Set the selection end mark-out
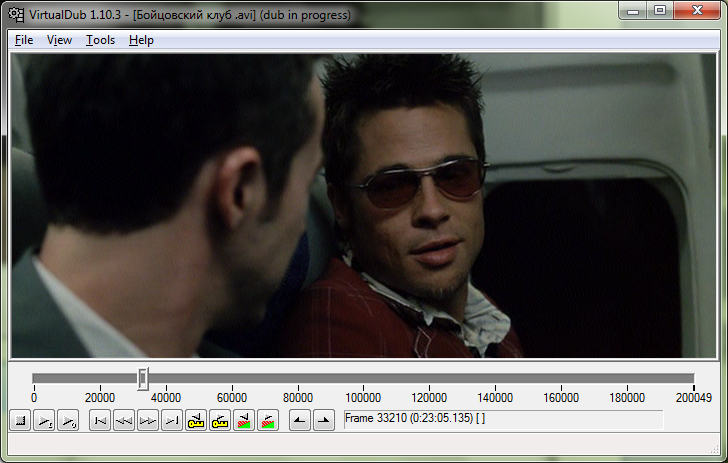The width and height of the screenshot is (728, 463). [x=323, y=421]
